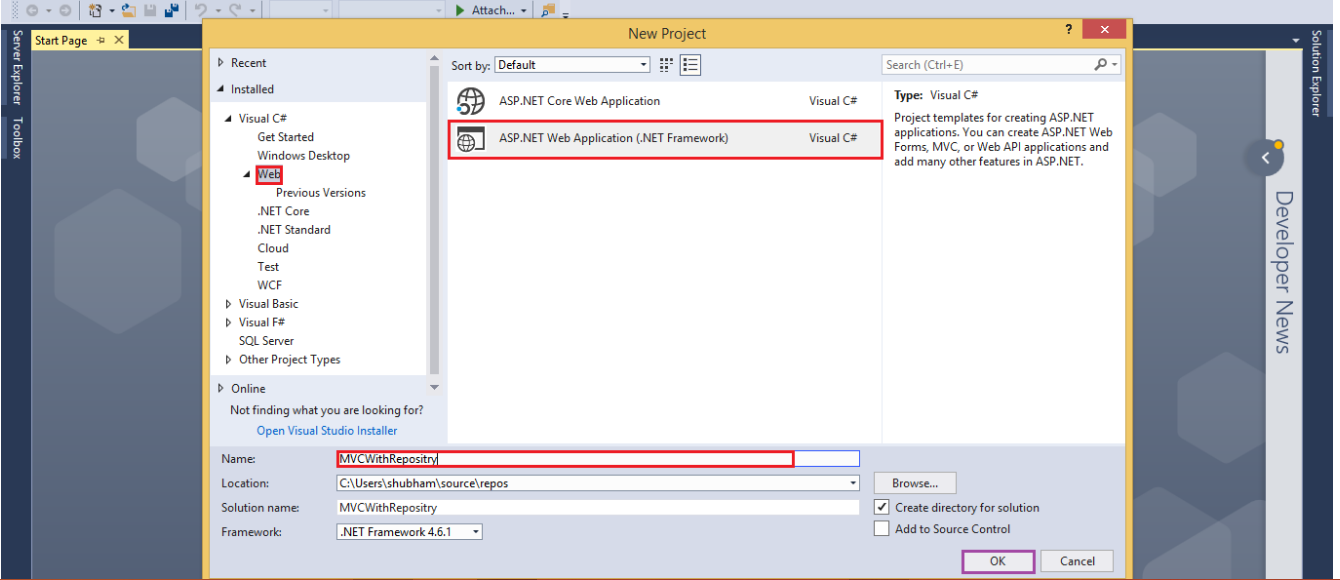Close the Start Page tab
This screenshot has width=1340, height=580.
point(119,40)
